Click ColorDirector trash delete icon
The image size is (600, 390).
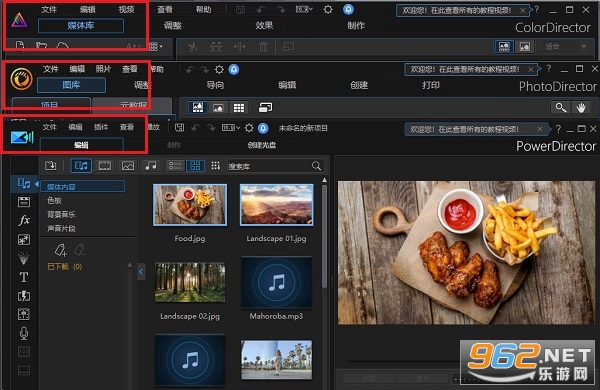pos(263,47)
